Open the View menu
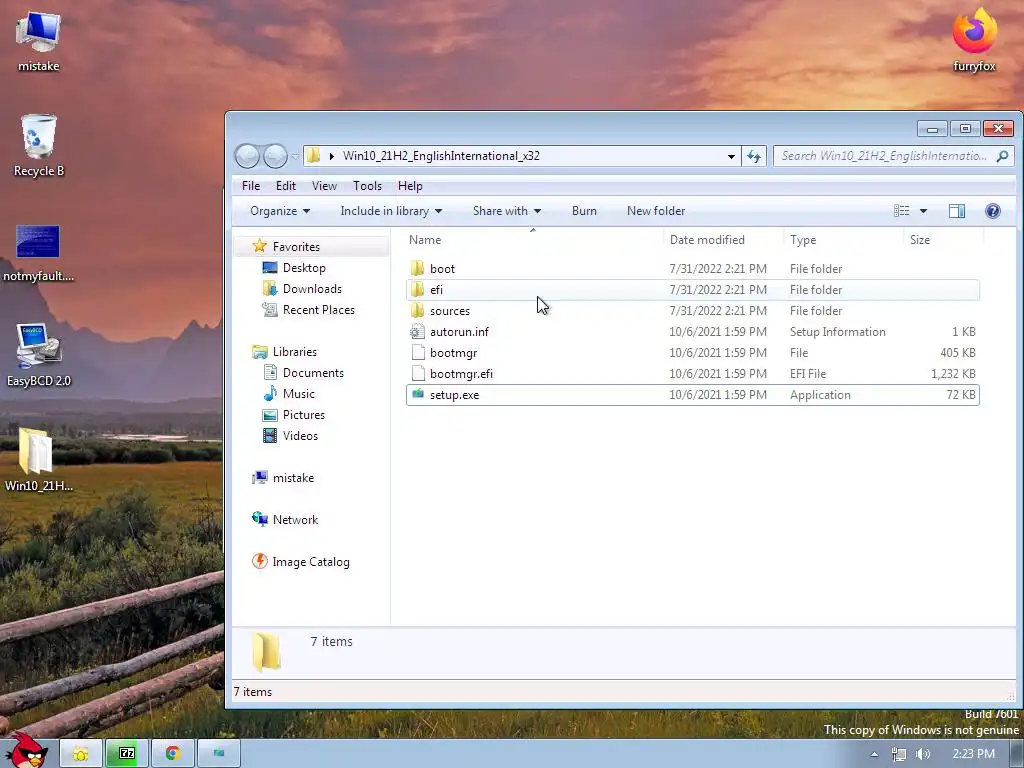 click(324, 186)
